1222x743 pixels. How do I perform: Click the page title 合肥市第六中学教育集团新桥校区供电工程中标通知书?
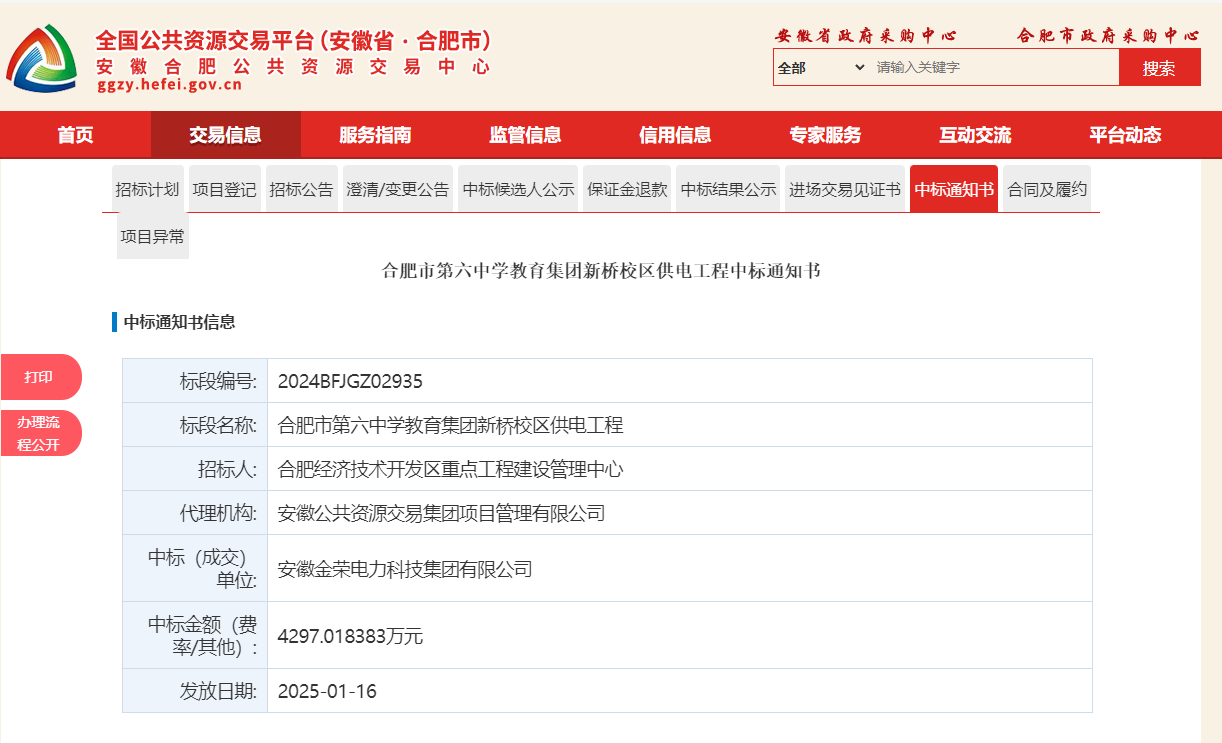(x=602, y=271)
